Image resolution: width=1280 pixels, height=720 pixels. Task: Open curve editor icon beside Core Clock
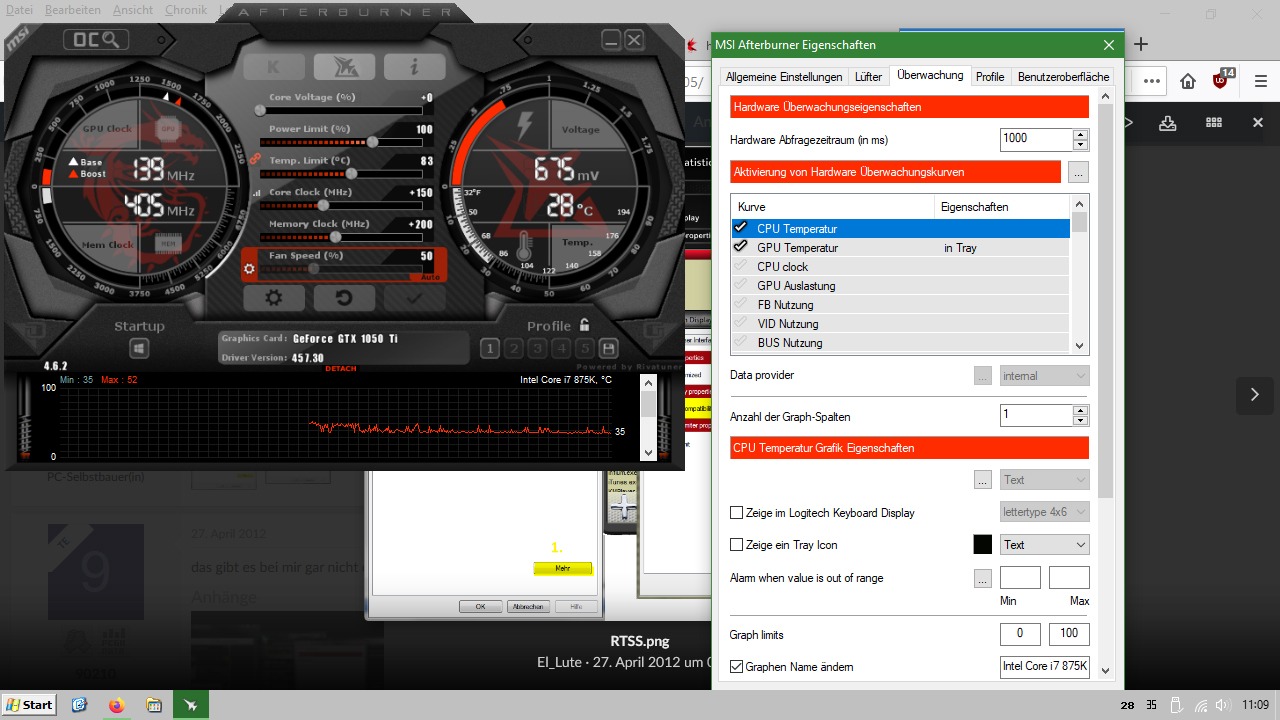257,192
